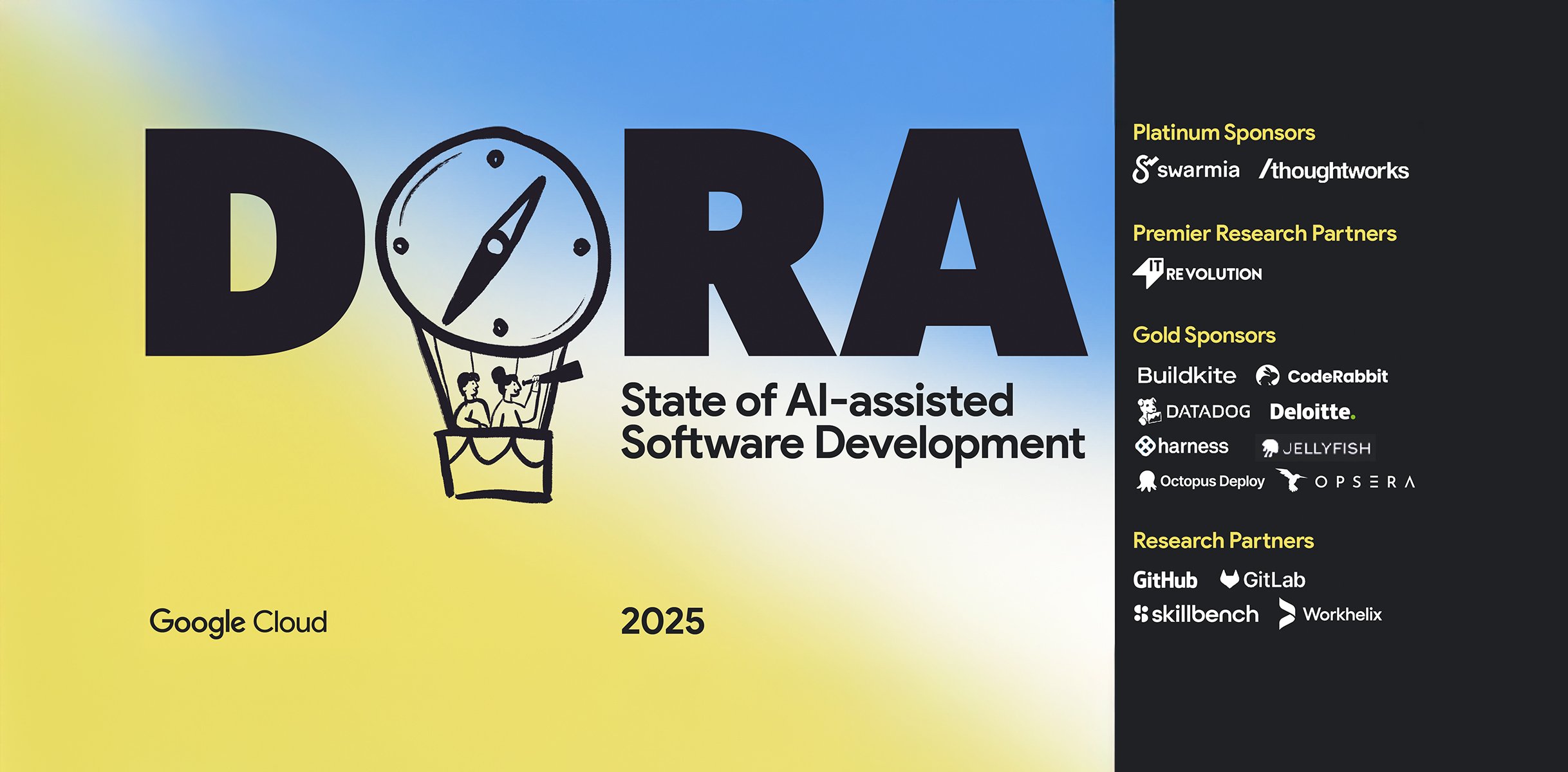
Task: Click the Workhelix logo icon
Action: point(1286,614)
